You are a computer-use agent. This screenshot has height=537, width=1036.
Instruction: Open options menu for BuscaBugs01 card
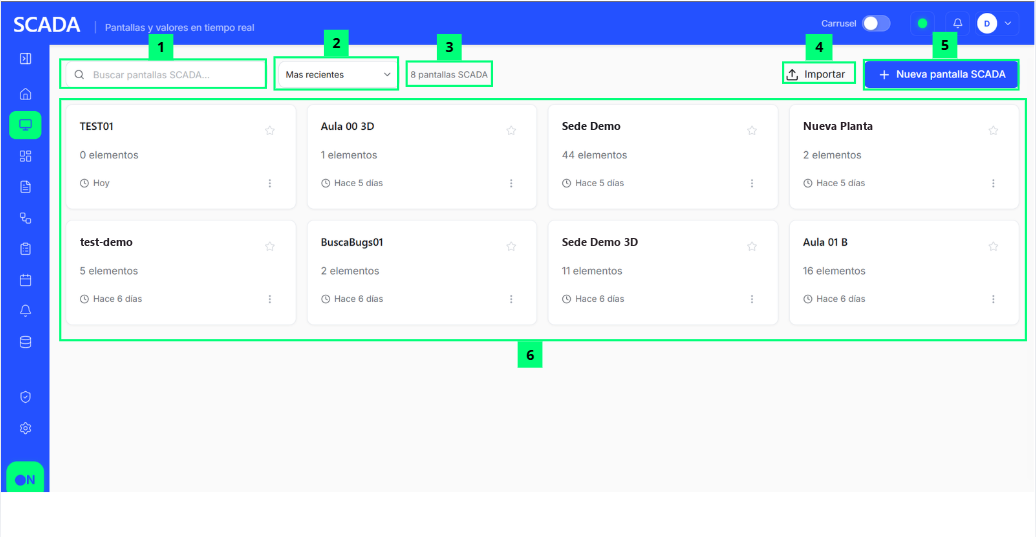coord(511,299)
